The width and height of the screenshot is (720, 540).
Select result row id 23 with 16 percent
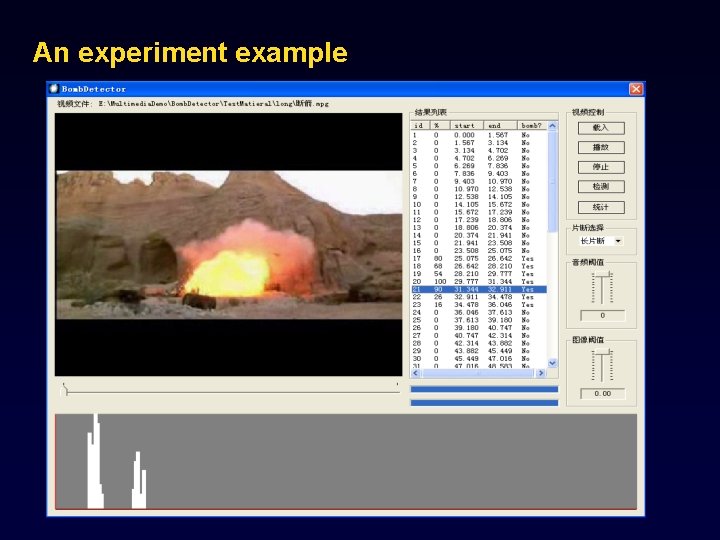pyautogui.click(x=478, y=305)
